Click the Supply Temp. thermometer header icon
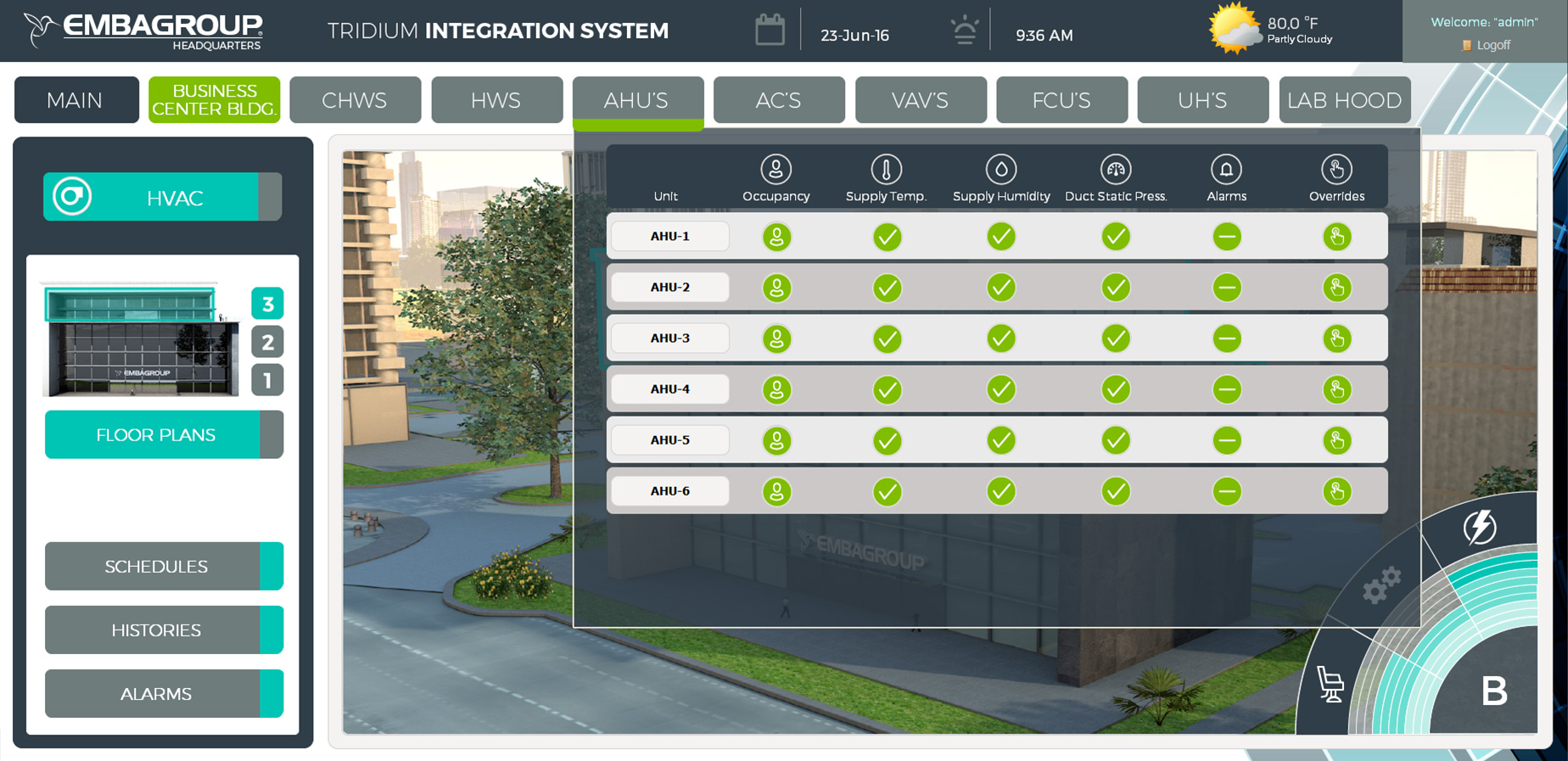1568x761 pixels. click(886, 169)
